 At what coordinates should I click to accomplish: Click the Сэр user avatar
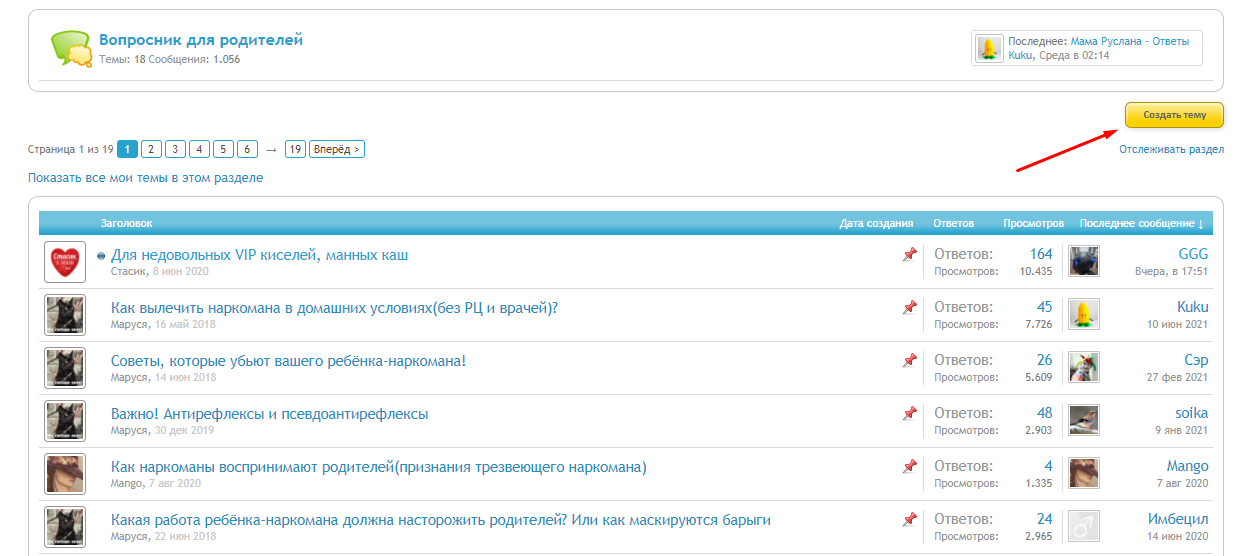coord(1084,367)
